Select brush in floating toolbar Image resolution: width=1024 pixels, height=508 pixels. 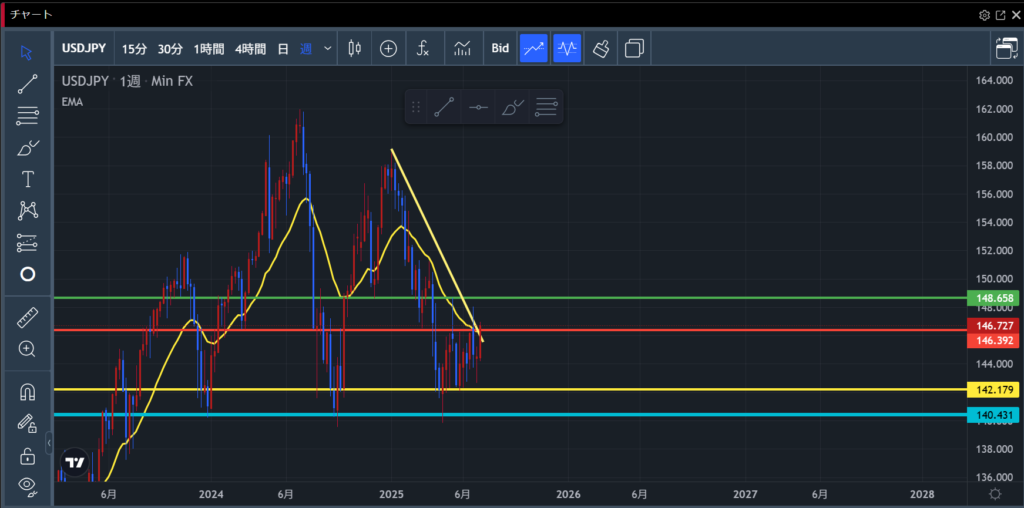click(x=513, y=107)
